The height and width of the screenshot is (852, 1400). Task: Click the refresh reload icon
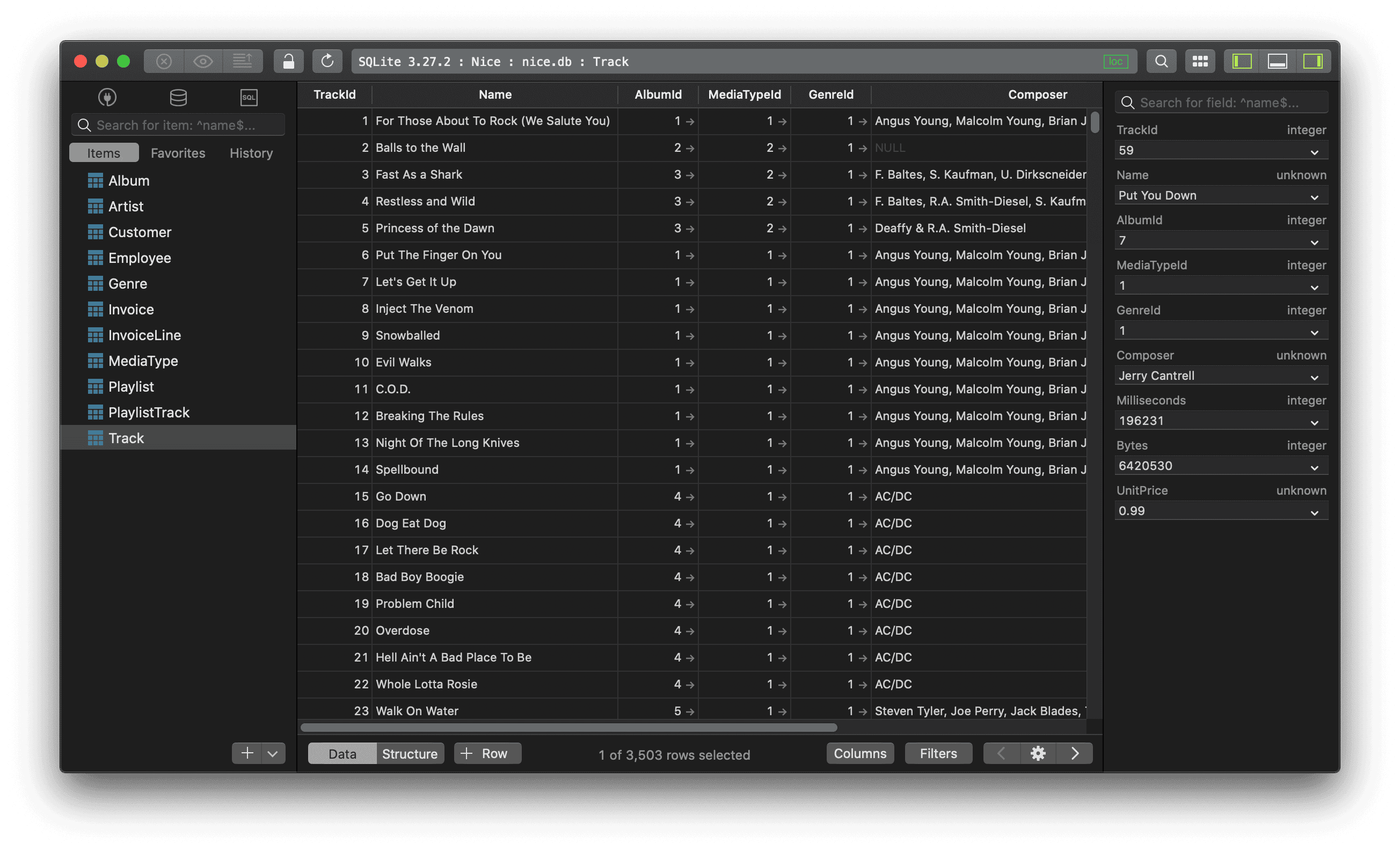pyautogui.click(x=327, y=61)
